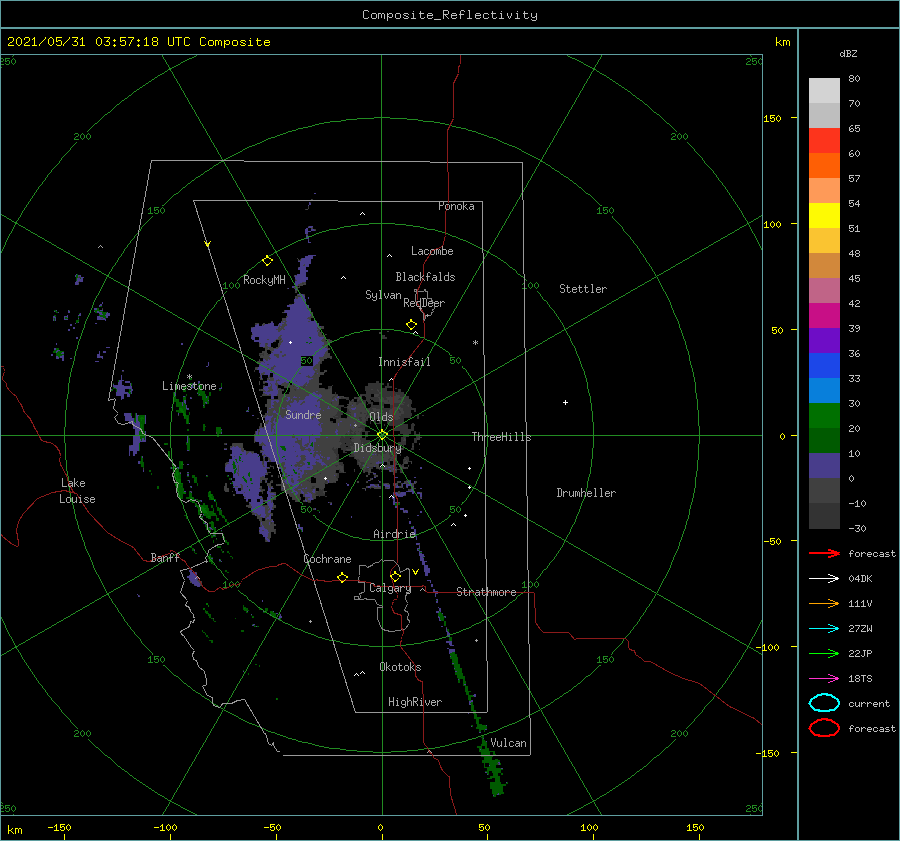Click the Cochrane town label

tap(327, 559)
